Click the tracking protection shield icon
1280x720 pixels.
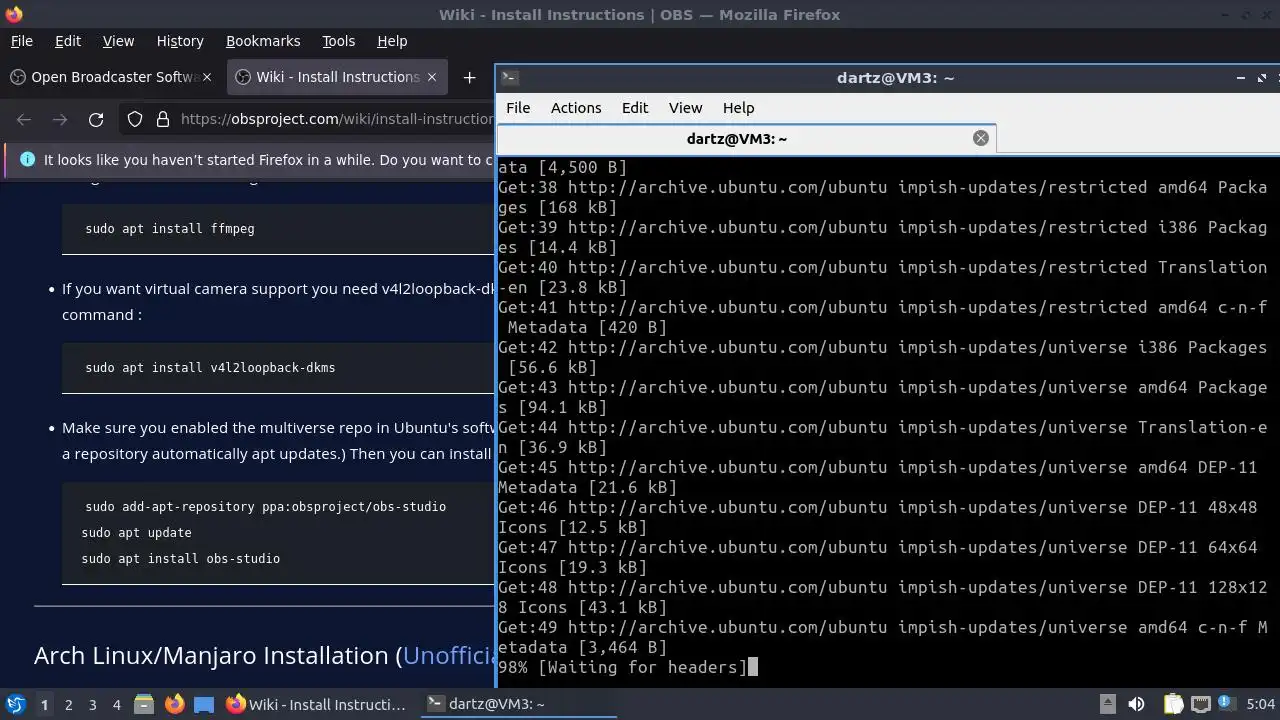pyautogui.click(x=135, y=119)
